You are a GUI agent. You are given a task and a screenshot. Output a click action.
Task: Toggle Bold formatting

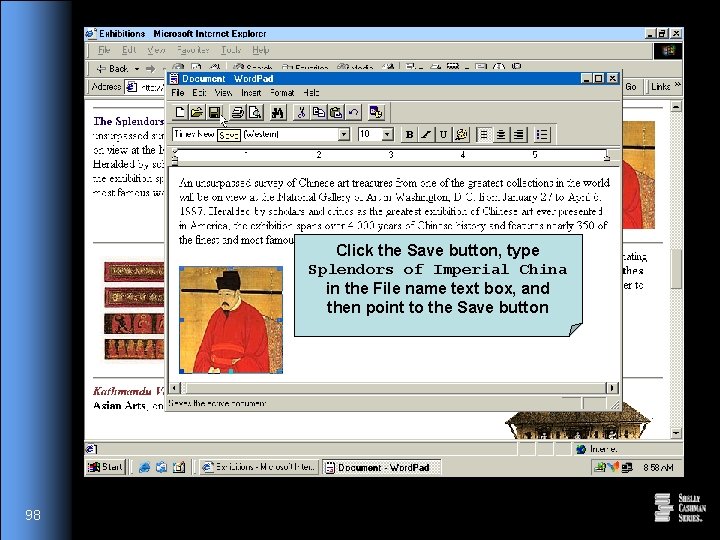(409, 135)
